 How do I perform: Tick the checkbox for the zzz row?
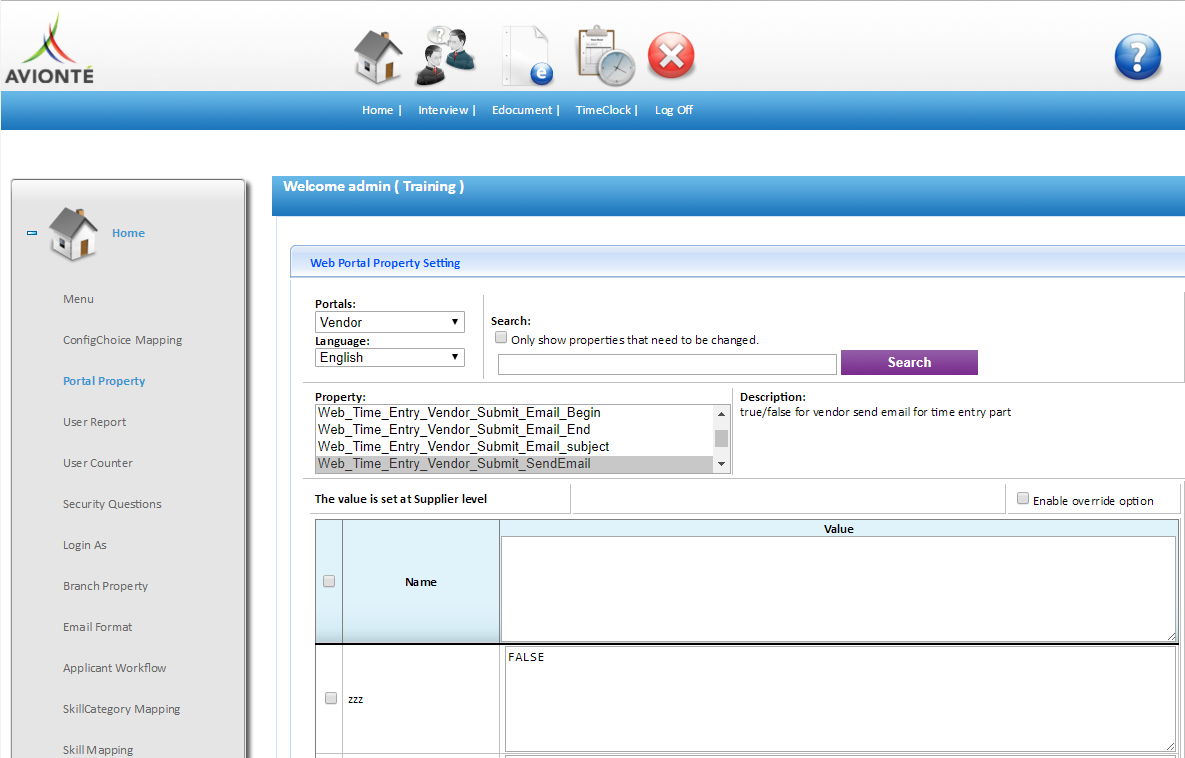tap(330, 699)
